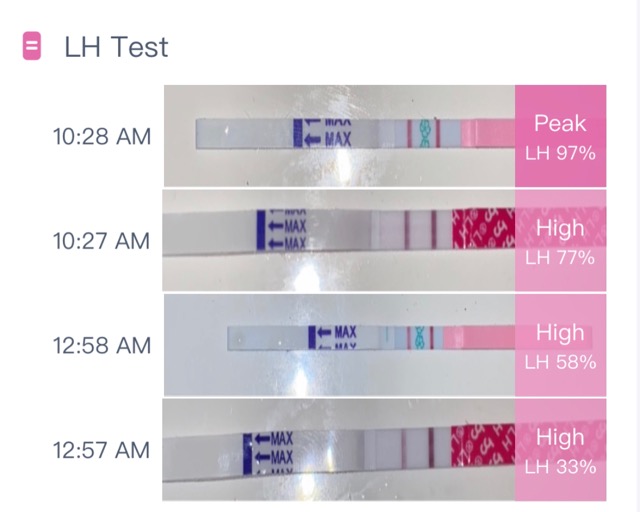Open the LH Test section heading
Screen dimensions: 640x512
(x=116, y=47)
